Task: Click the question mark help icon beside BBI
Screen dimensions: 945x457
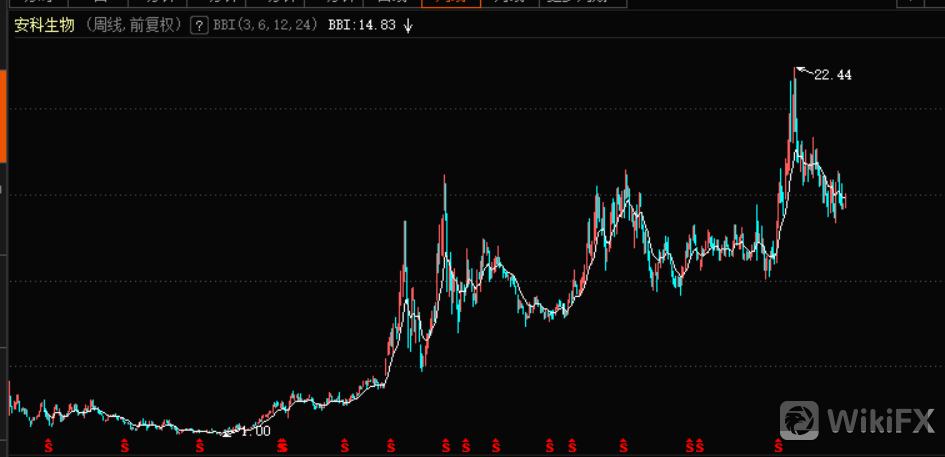Action: tap(198, 25)
